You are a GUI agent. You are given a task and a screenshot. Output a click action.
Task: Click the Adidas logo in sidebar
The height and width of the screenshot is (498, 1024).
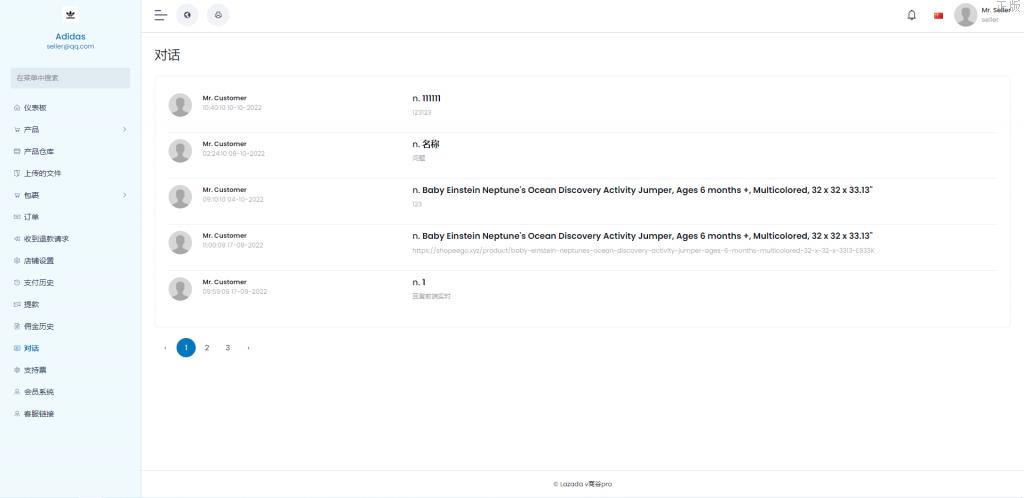70,15
